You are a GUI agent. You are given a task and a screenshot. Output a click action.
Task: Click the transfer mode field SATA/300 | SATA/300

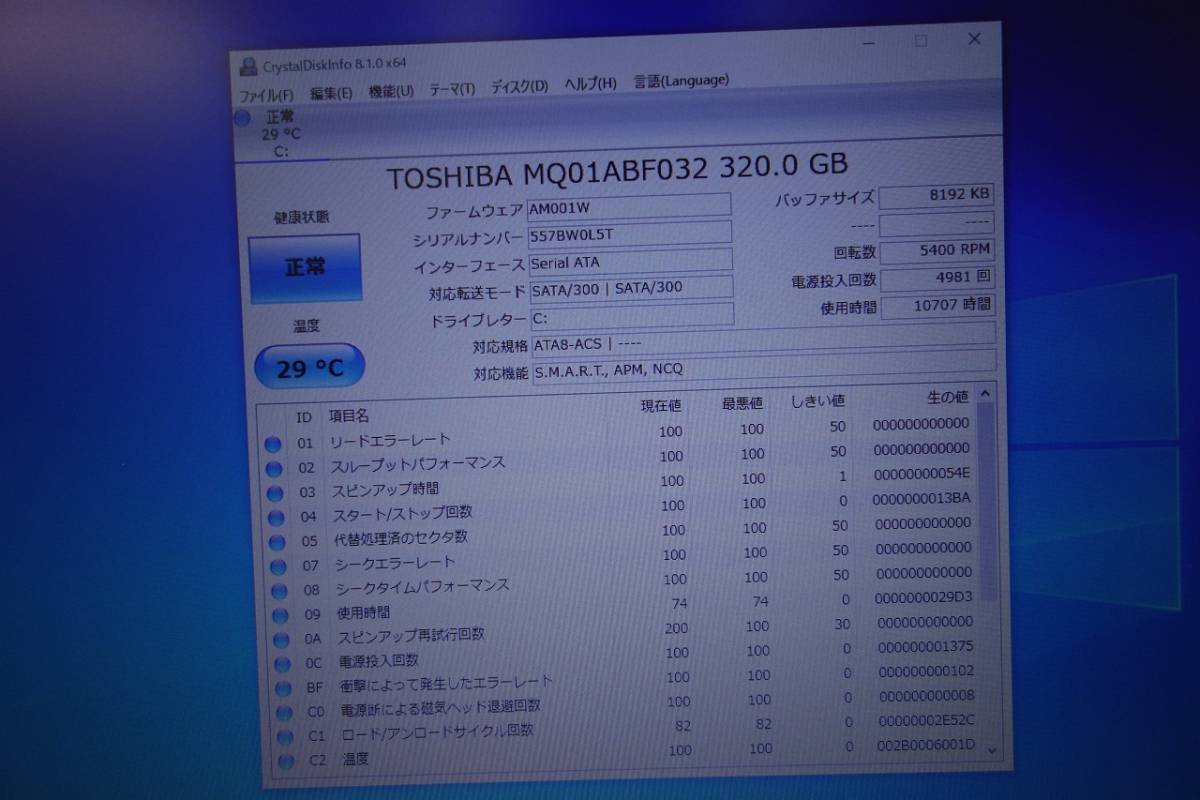point(630,289)
